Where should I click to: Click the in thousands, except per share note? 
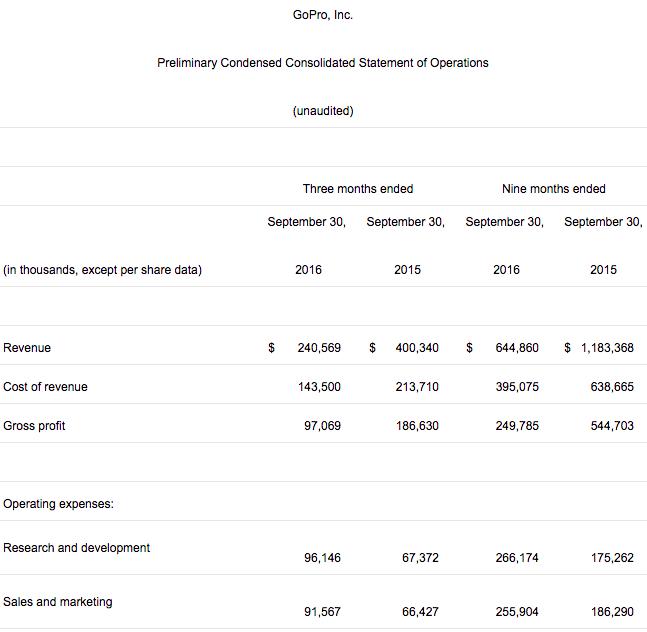tap(103, 270)
